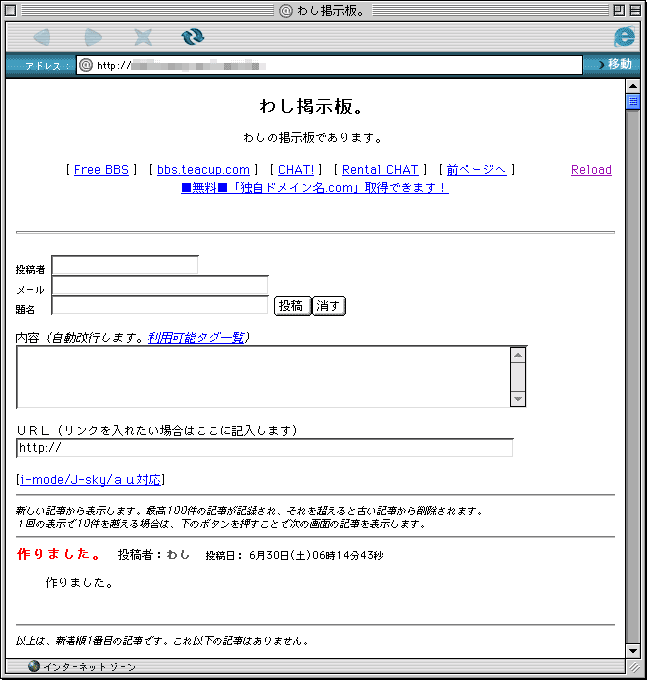Image resolution: width=647 pixels, height=680 pixels.
Task: Click the Back arrow navigation icon
Action: (42, 37)
